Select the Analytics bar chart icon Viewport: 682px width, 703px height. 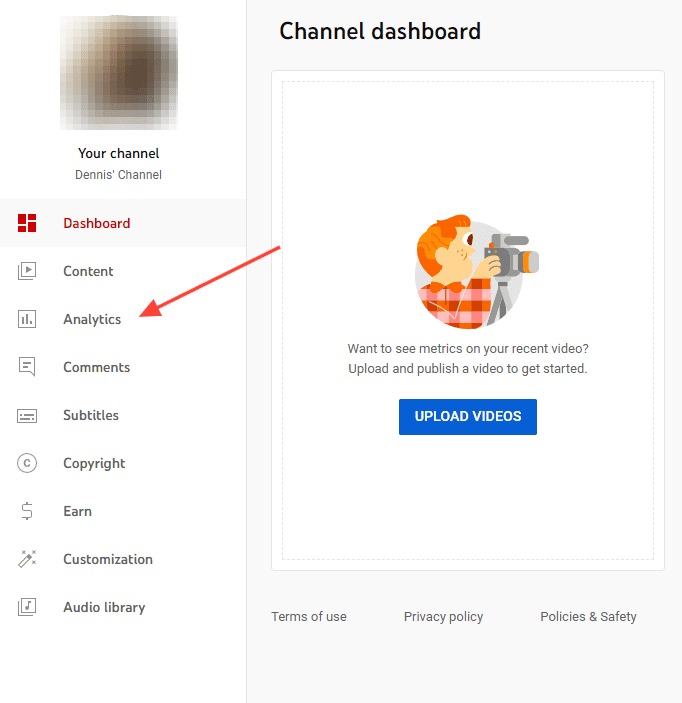tap(27, 319)
